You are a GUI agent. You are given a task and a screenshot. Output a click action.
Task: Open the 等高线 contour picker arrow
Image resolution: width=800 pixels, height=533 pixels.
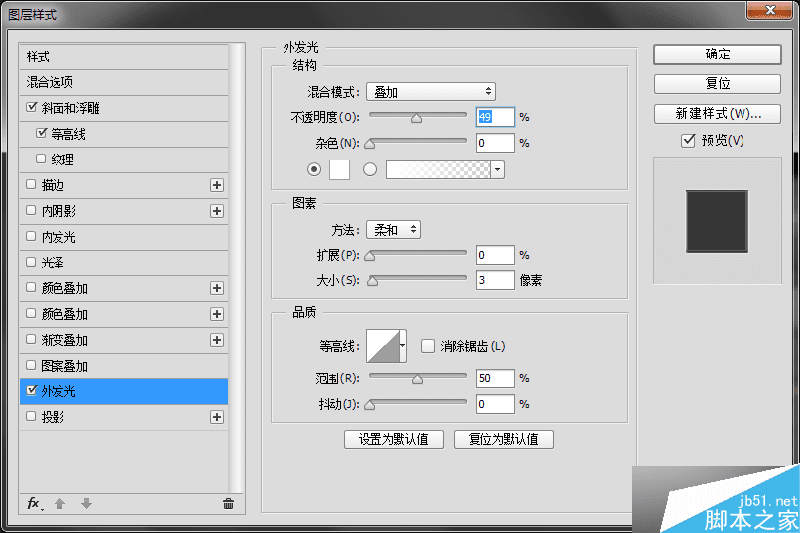[403, 346]
